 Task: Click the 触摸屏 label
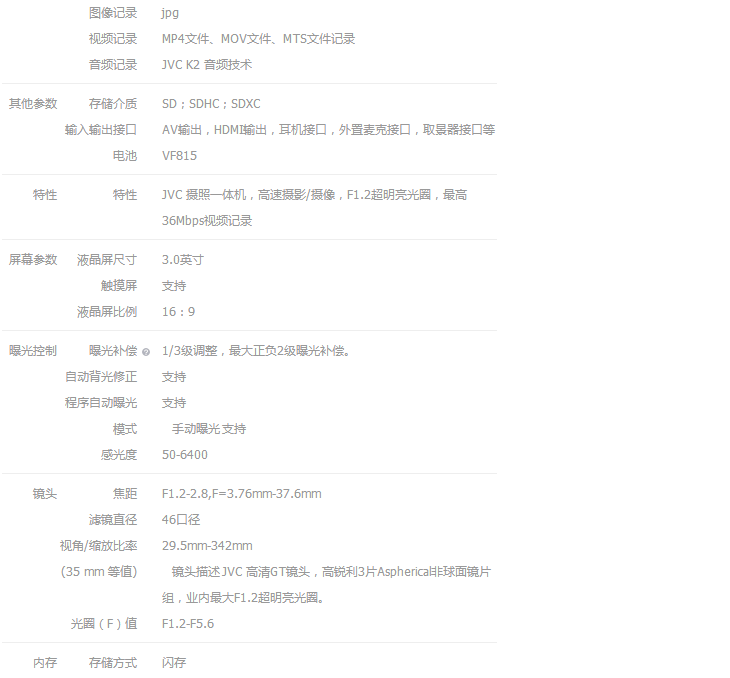click(x=118, y=286)
